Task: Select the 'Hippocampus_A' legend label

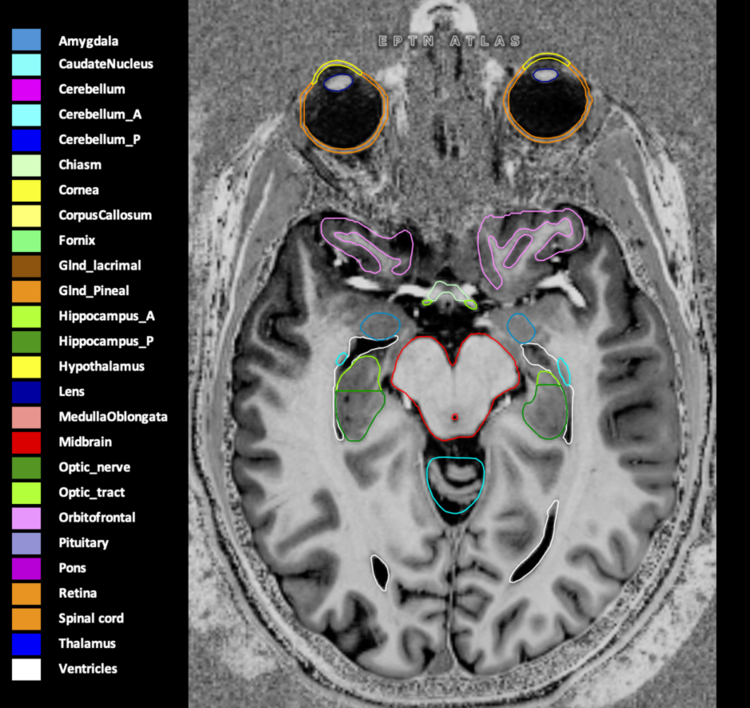Action: point(107,316)
